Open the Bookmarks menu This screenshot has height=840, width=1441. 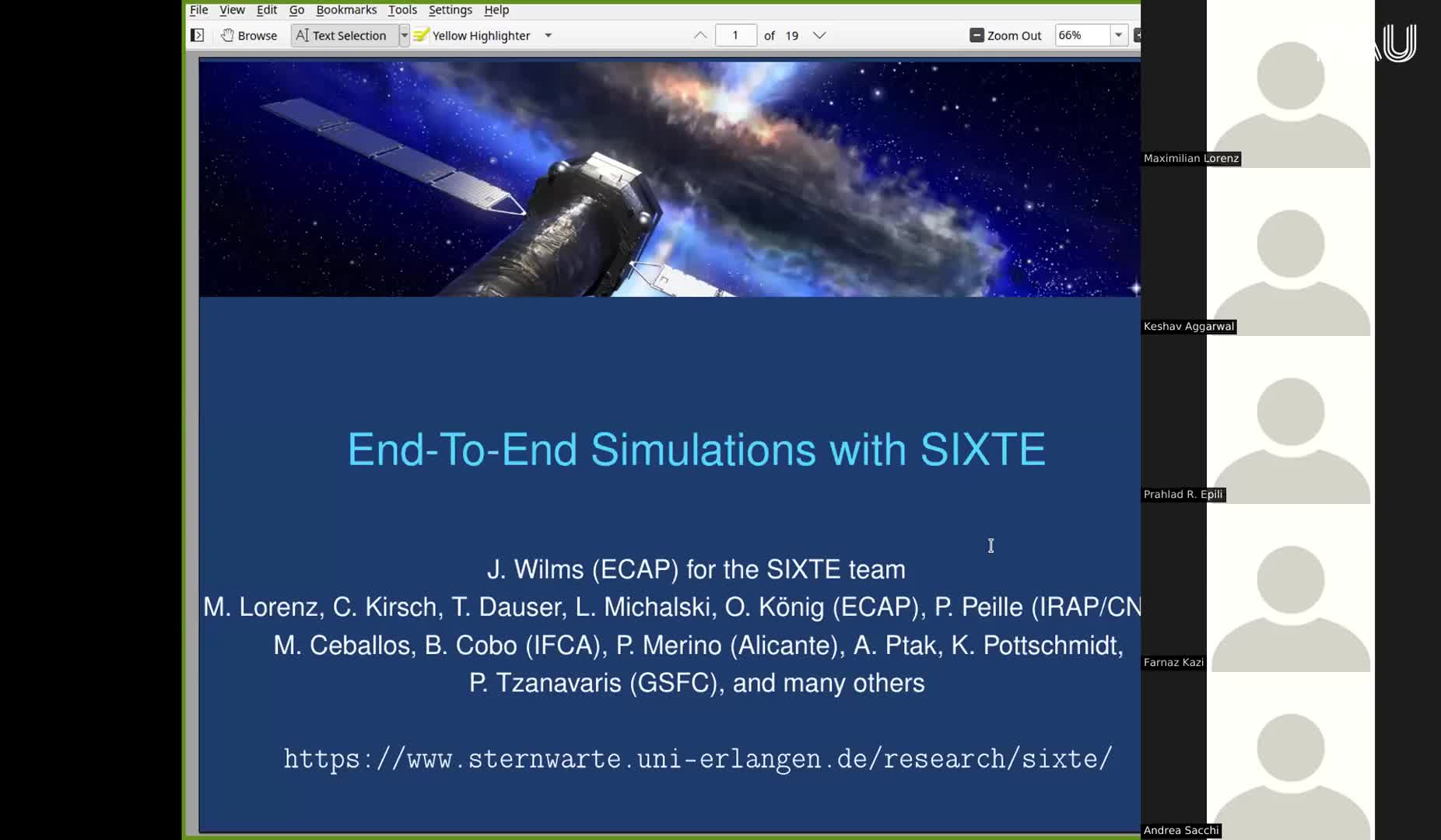click(x=346, y=10)
